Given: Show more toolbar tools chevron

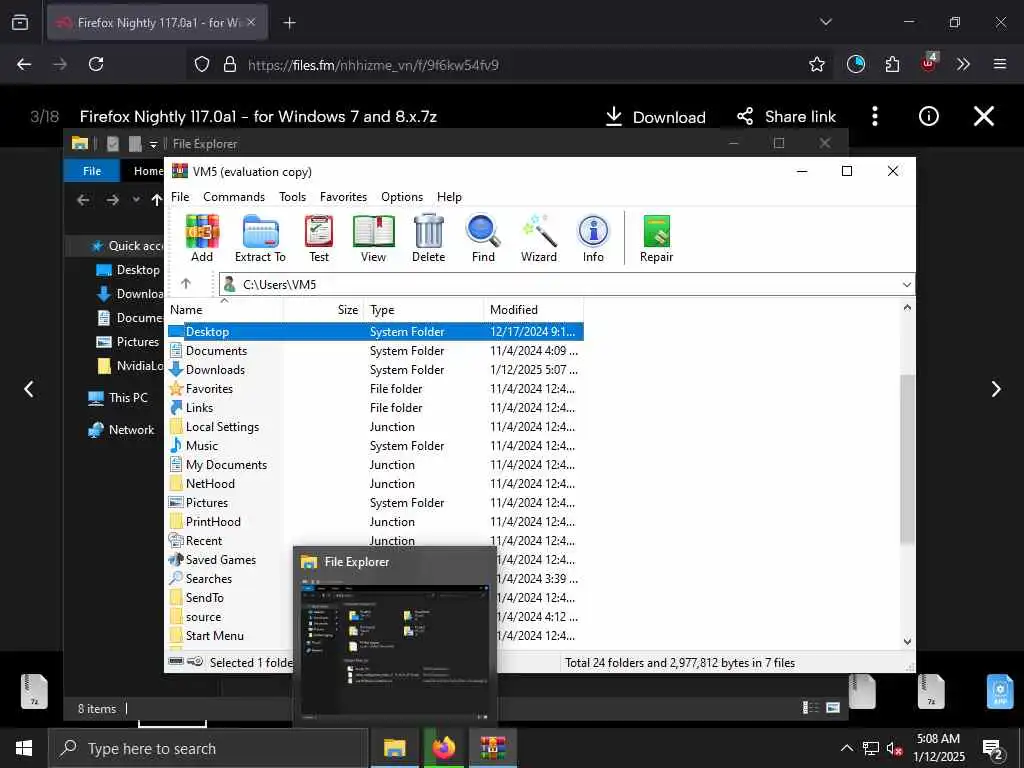Looking at the screenshot, I should (x=963, y=64).
